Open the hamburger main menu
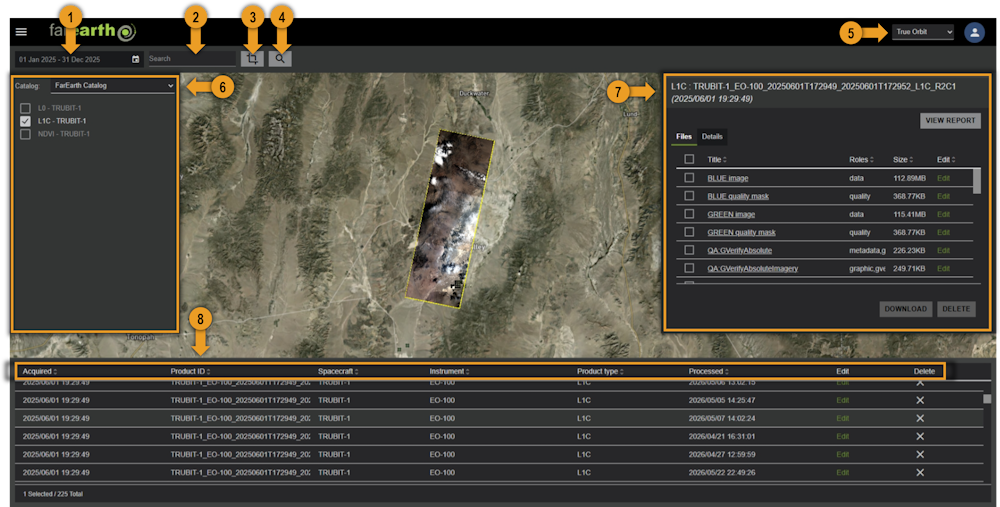The height and width of the screenshot is (507, 1000). 21,32
